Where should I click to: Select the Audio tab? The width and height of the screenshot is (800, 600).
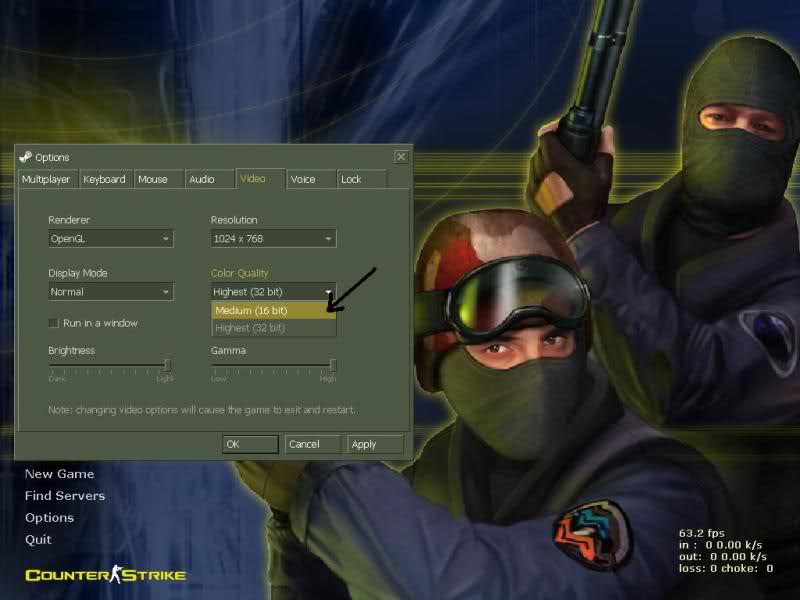click(209, 179)
